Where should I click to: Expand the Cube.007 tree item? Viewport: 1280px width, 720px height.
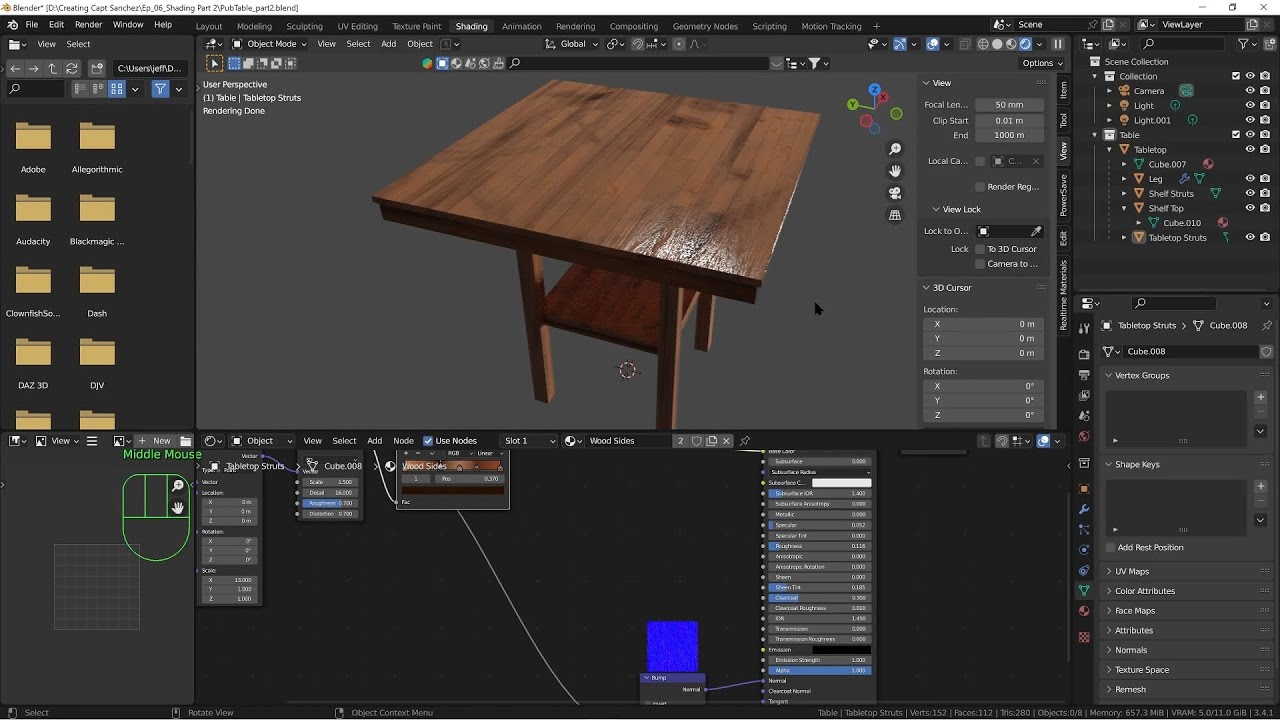click(x=1124, y=164)
